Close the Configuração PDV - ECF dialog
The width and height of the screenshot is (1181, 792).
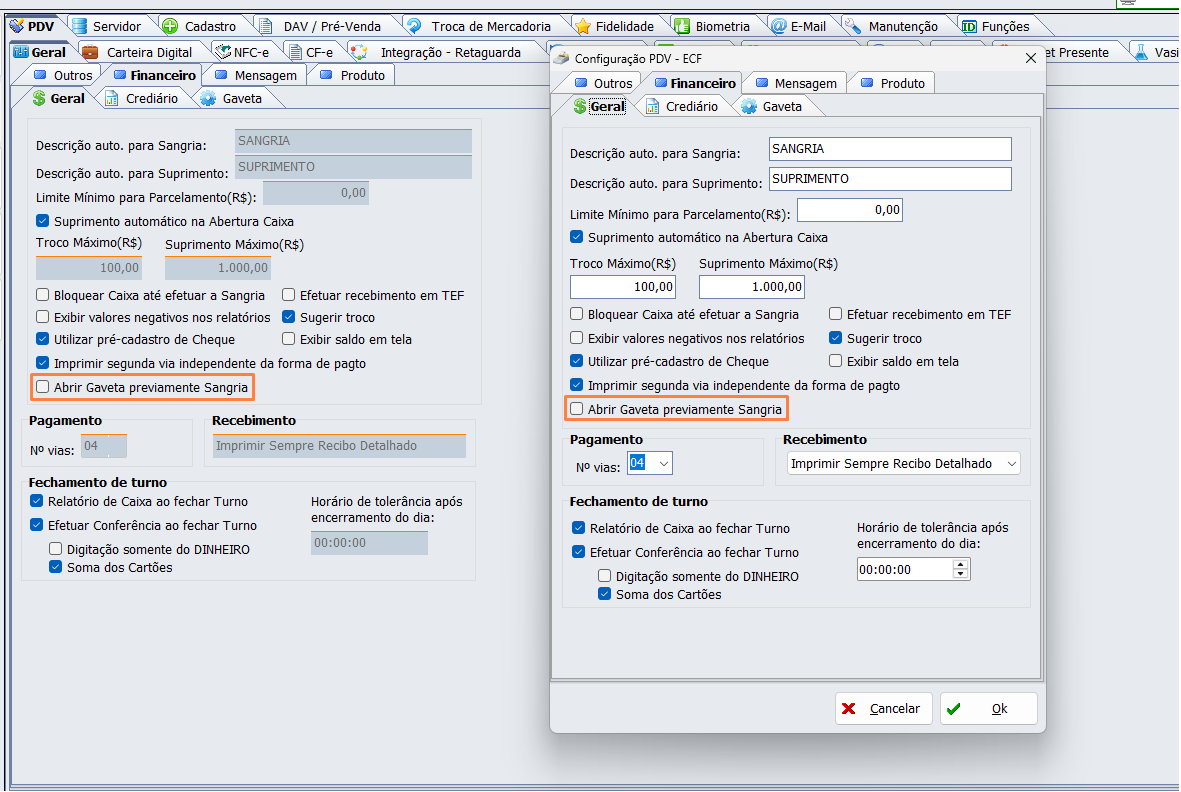(1031, 59)
